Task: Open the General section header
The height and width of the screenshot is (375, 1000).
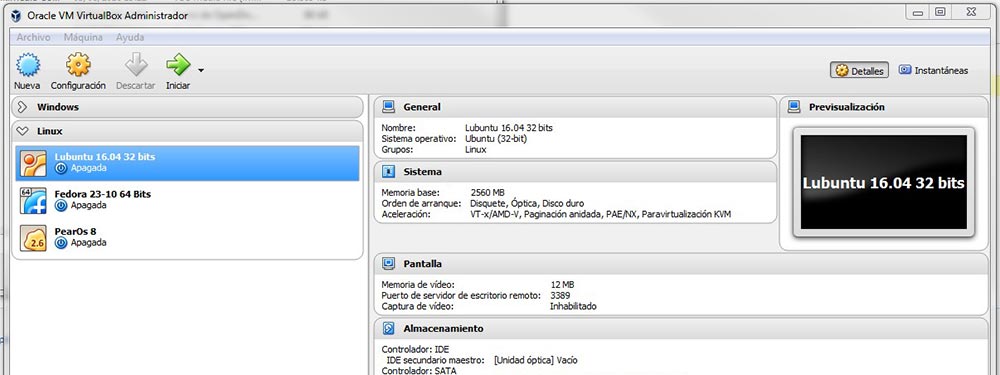Action: click(575, 107)
